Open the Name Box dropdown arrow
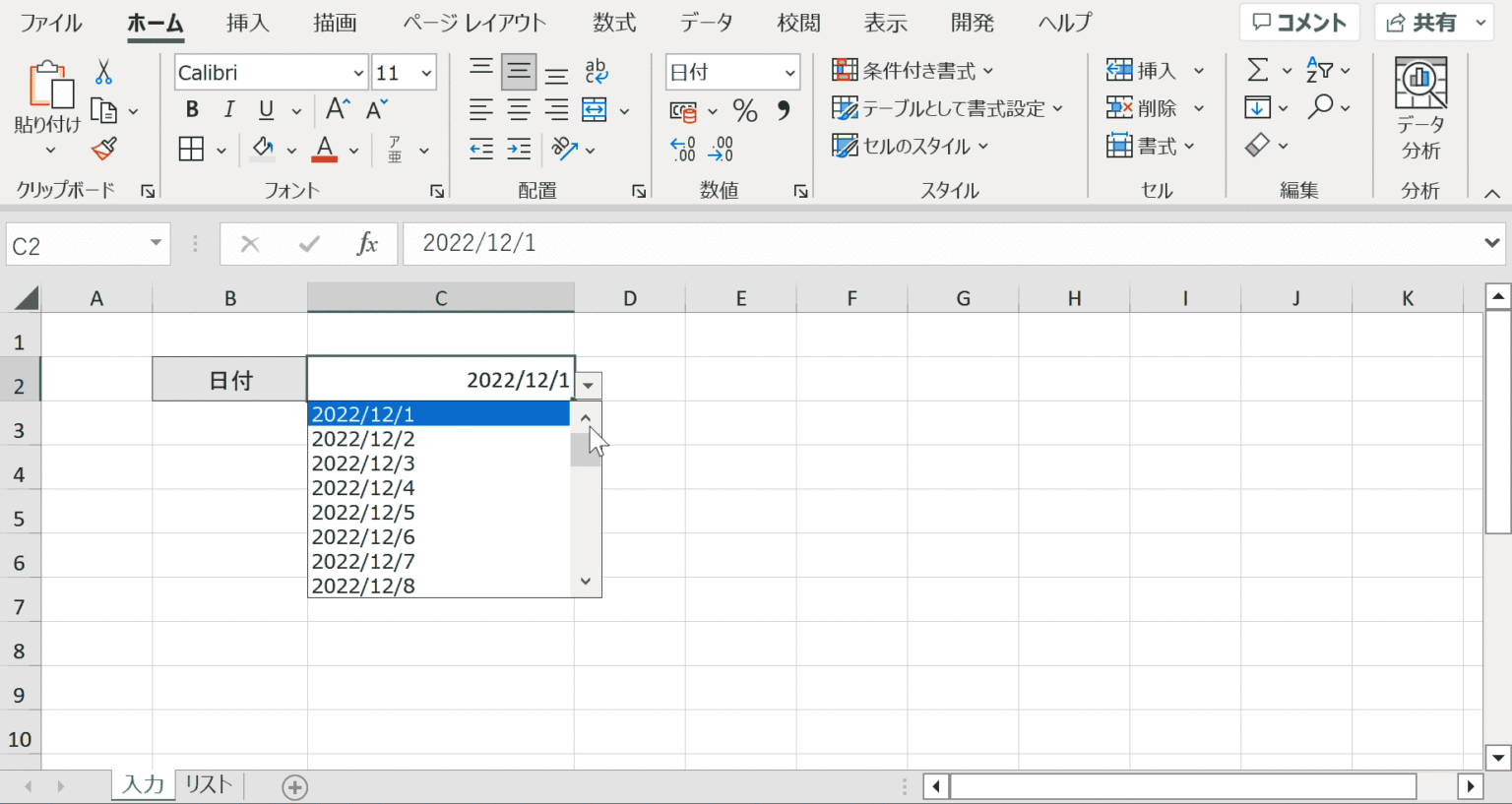Image resolution: width=1512 pixels, height=804 pixels. [x=156, y=244]
